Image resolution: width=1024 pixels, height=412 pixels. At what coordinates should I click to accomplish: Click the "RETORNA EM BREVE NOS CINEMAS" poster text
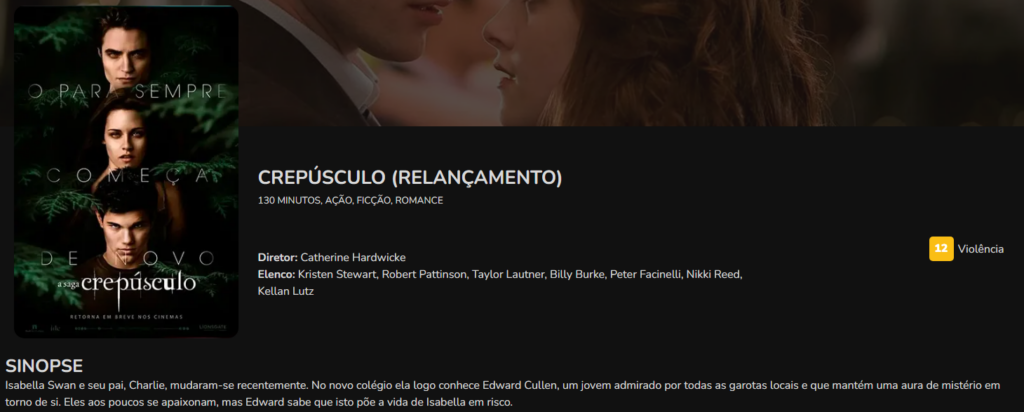(127, 317)
